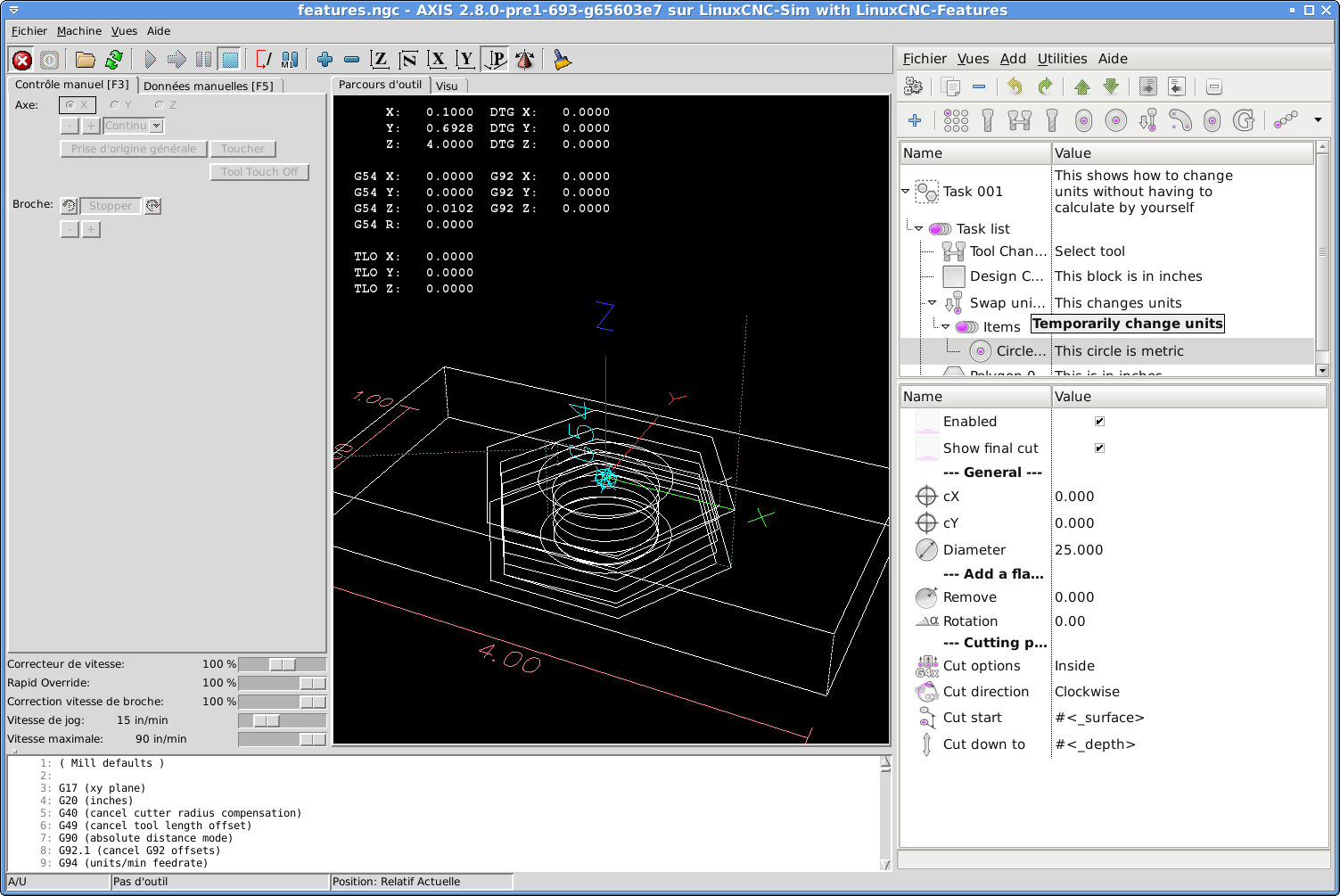Click Prise d'origine générale button
Viewport: 1340px width, 896px height.
coord(134,149)
